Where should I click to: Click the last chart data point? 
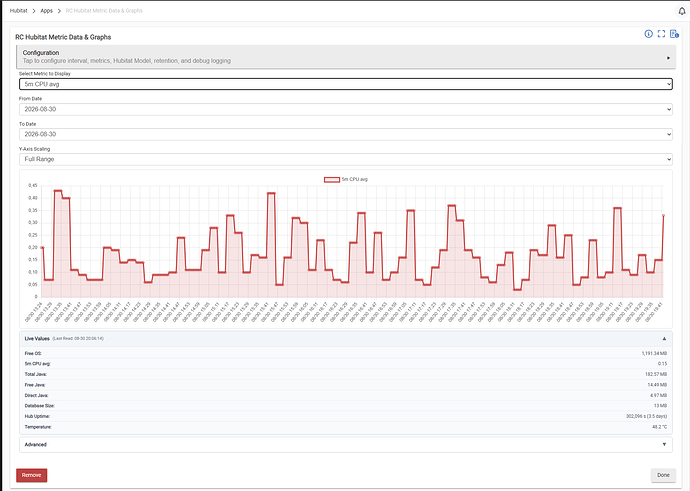click(x=663, y=216)
